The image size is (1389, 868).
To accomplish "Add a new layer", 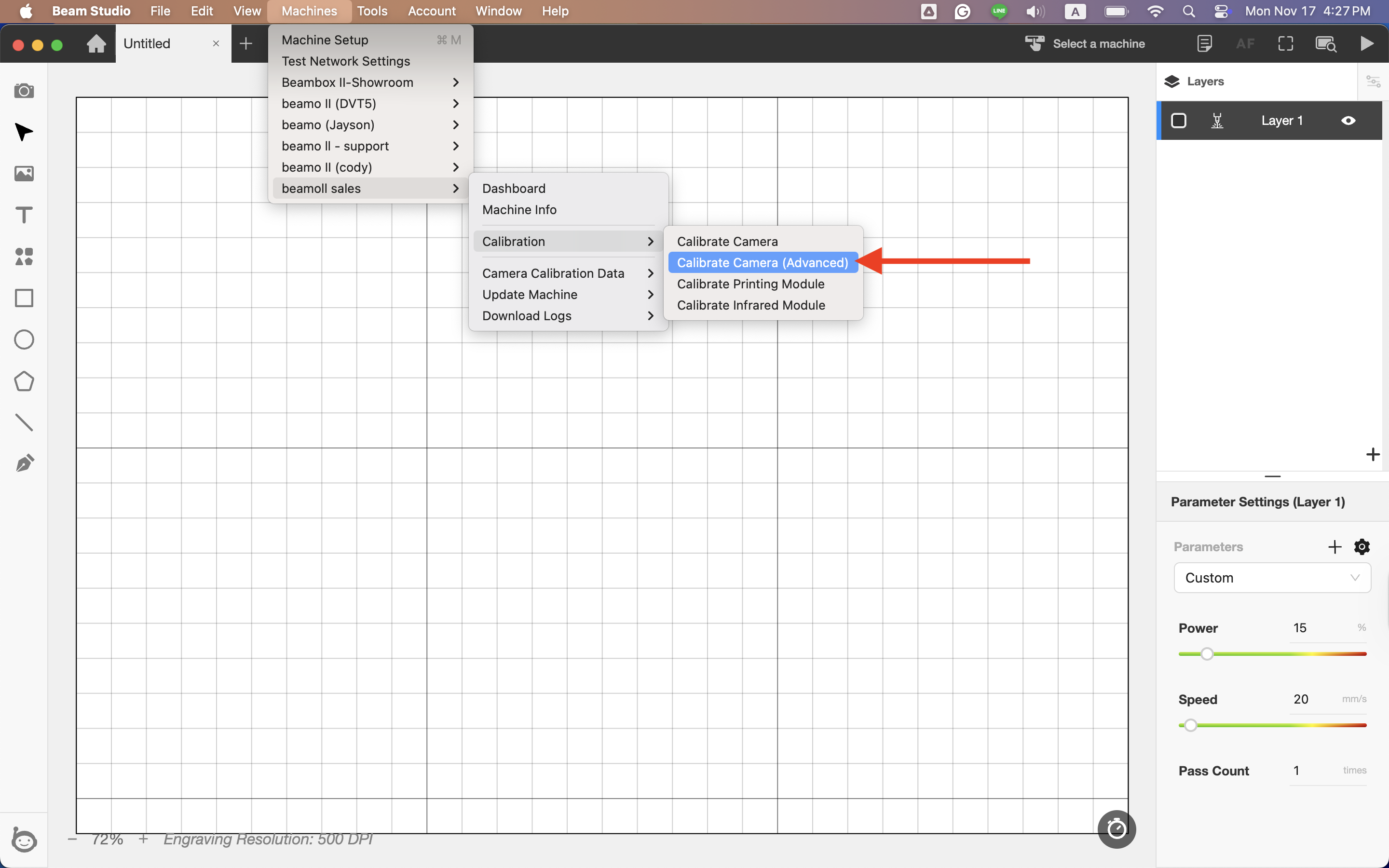I will pyautogui.click(x=1372, y=455).
